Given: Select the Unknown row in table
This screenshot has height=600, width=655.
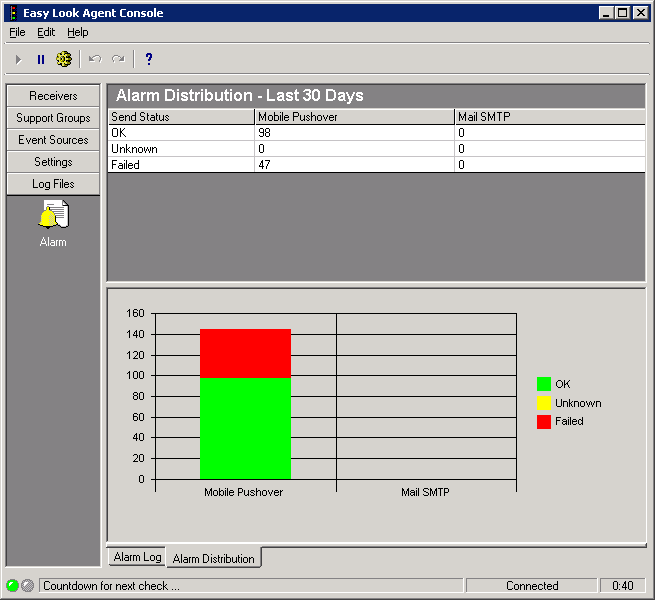Looking at the screenshot, I should (x=376, y=149).
